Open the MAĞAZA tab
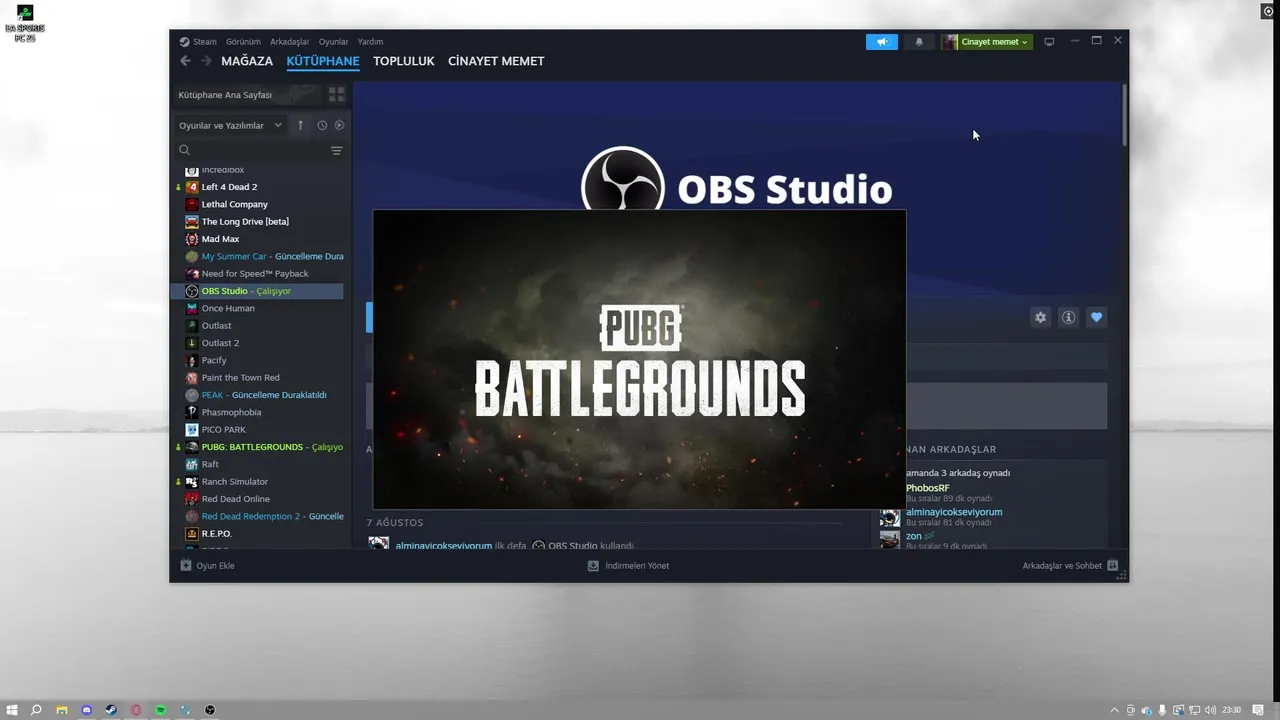This screenshot has height=720, width=1280. (x=247, y=61)
